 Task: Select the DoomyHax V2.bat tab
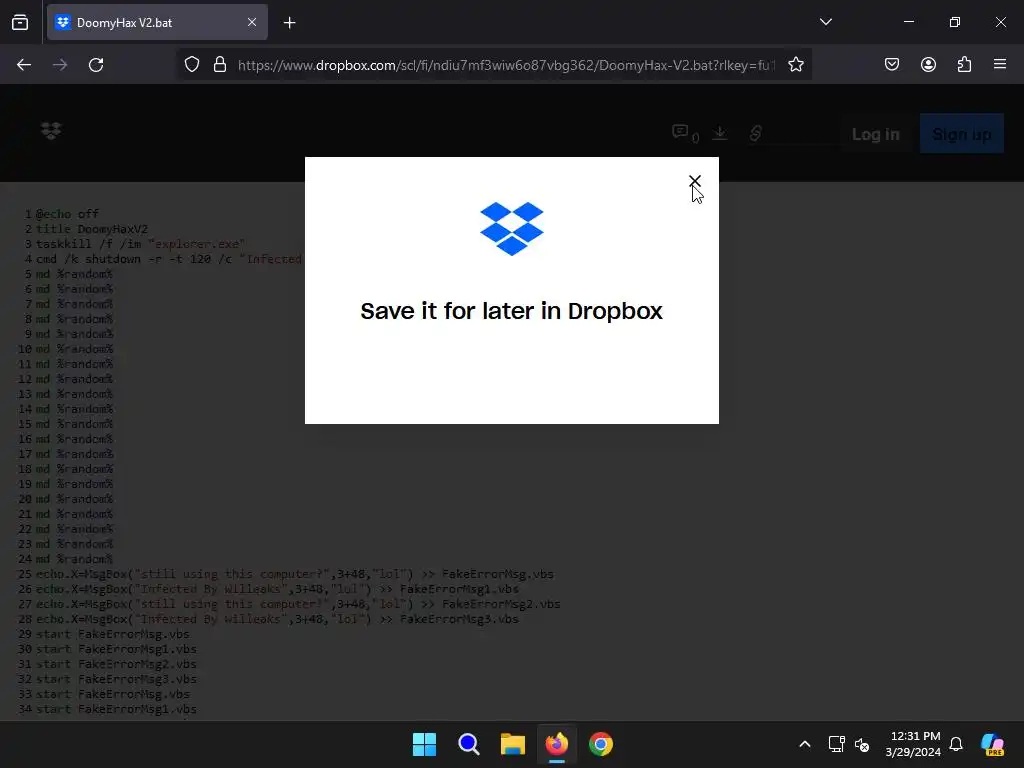(157, 22)
